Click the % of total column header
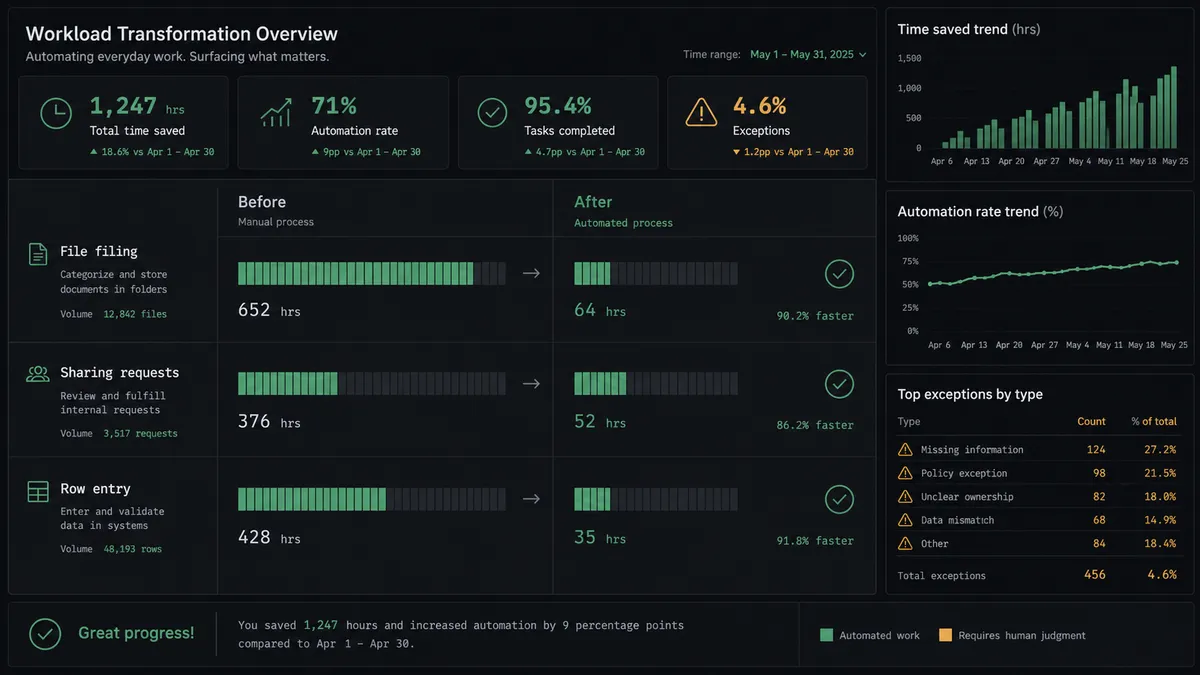1200x675 pixels. 1154,421
